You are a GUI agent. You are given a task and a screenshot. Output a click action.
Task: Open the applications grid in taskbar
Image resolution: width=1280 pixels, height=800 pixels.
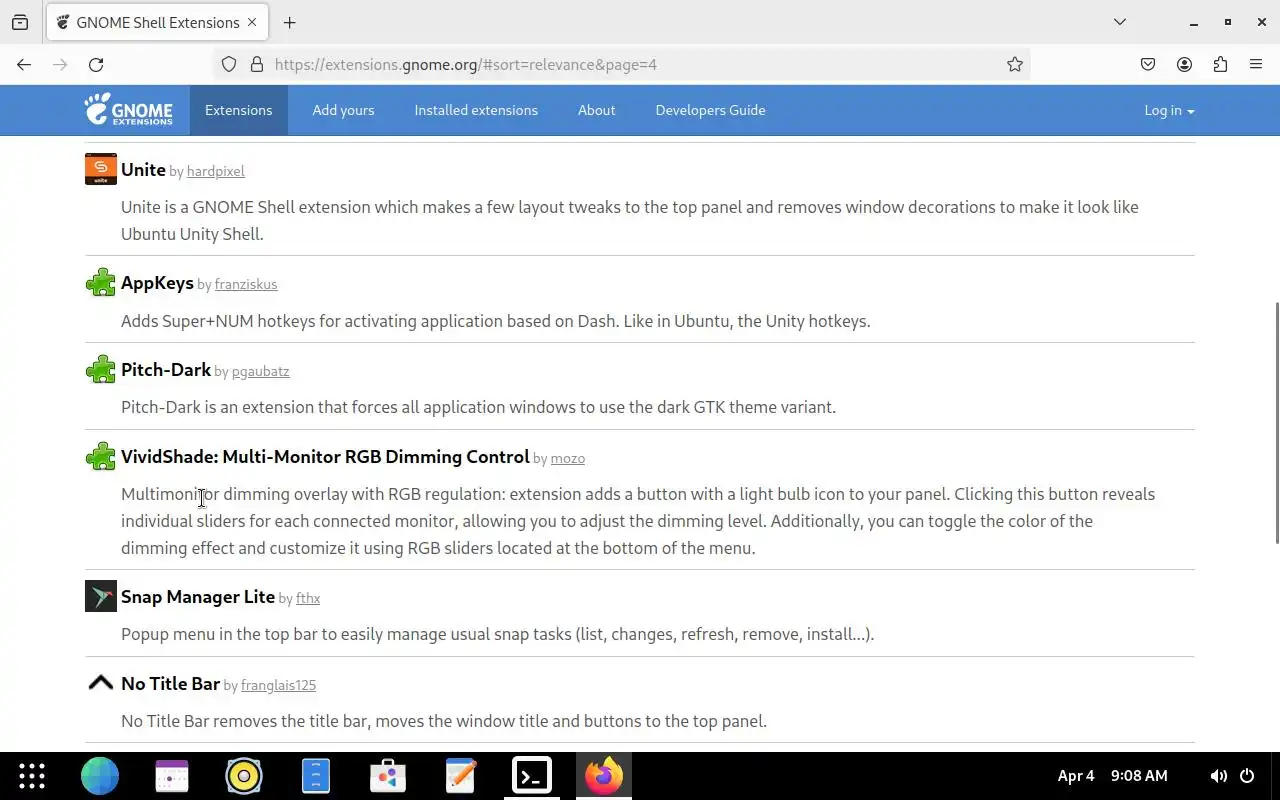(x=32, y=776)
